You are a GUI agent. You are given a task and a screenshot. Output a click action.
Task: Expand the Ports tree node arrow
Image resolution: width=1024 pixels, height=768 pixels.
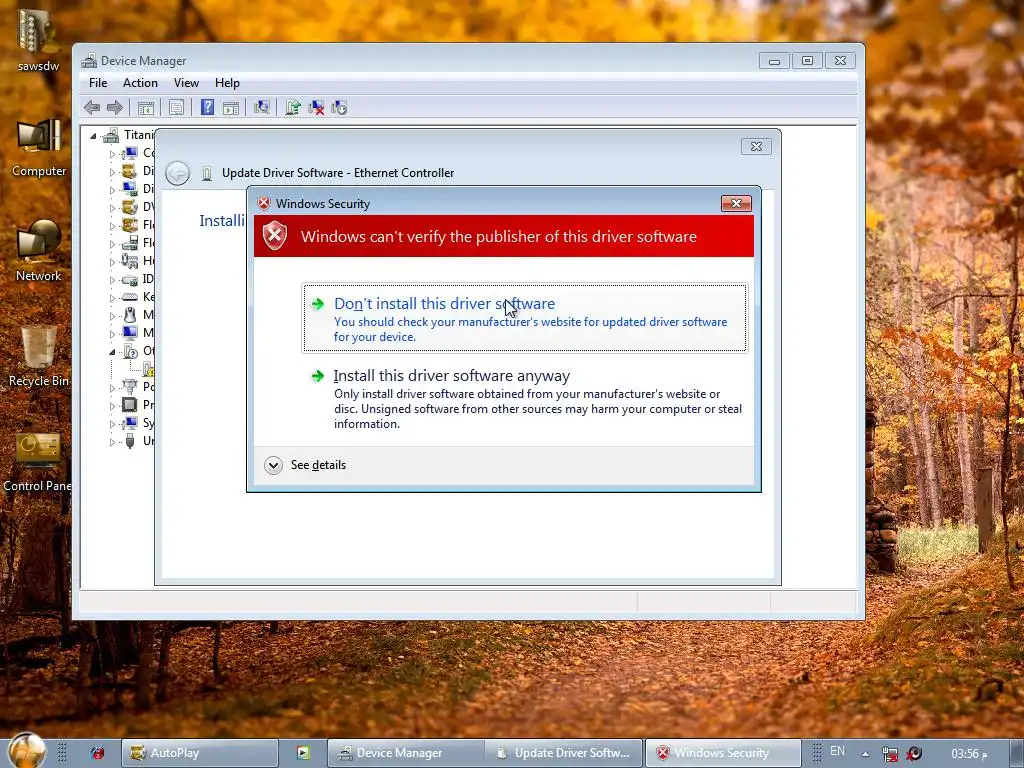pyautogui.click(x=112, y=387)
